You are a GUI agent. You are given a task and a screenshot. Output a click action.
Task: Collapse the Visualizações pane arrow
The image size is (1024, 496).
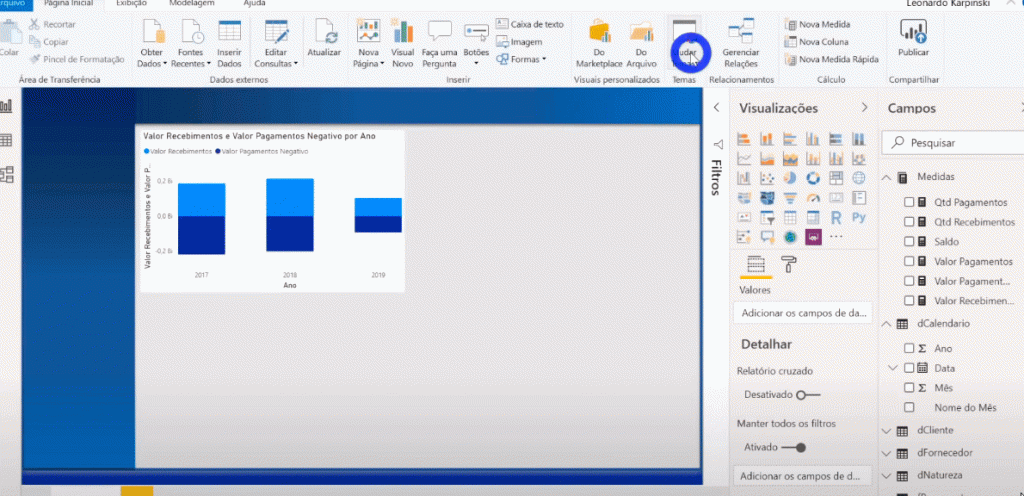click(x=865, y=108)
